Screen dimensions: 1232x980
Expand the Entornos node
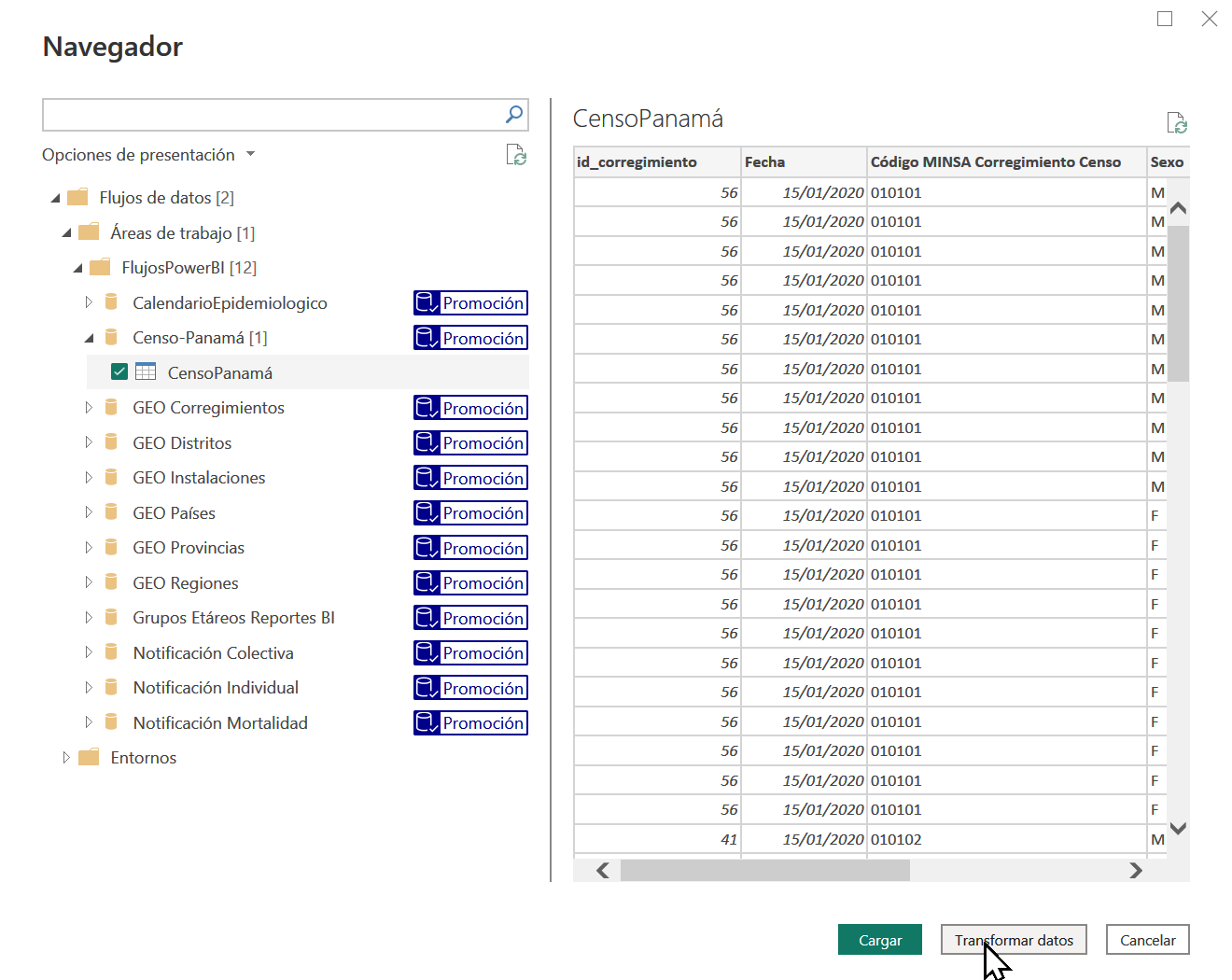click(66, 757)
